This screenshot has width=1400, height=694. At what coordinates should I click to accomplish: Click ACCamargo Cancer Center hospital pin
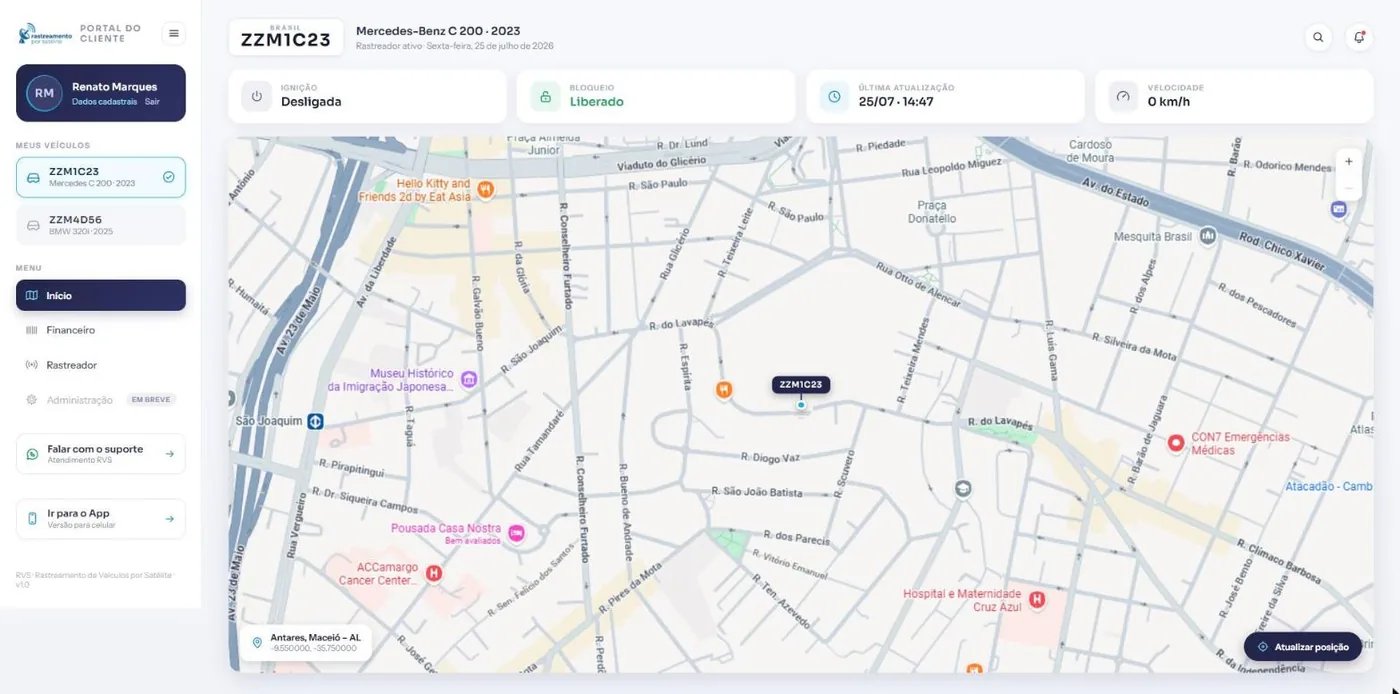point(434,573)
